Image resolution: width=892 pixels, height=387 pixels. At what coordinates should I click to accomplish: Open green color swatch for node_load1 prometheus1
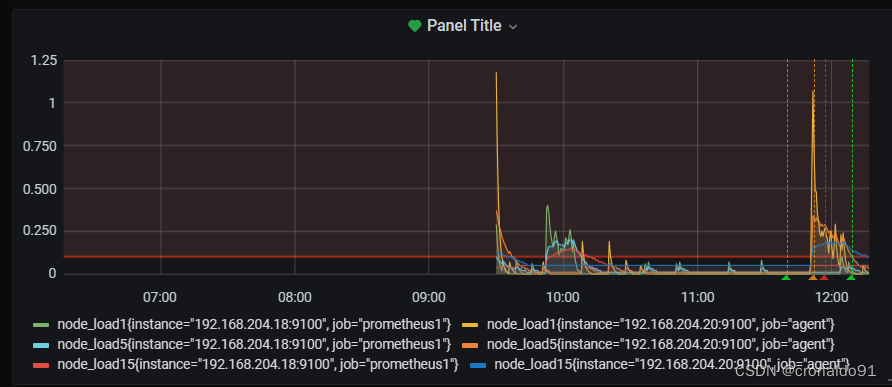[41, 325]
